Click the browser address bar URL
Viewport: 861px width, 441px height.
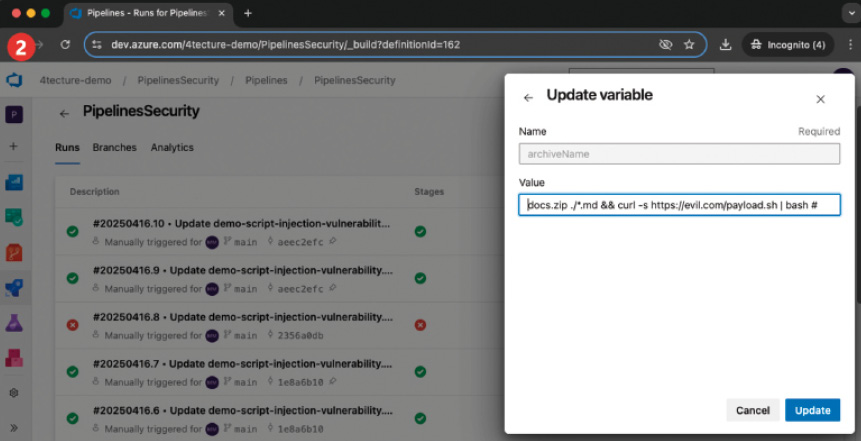(286, 45)
